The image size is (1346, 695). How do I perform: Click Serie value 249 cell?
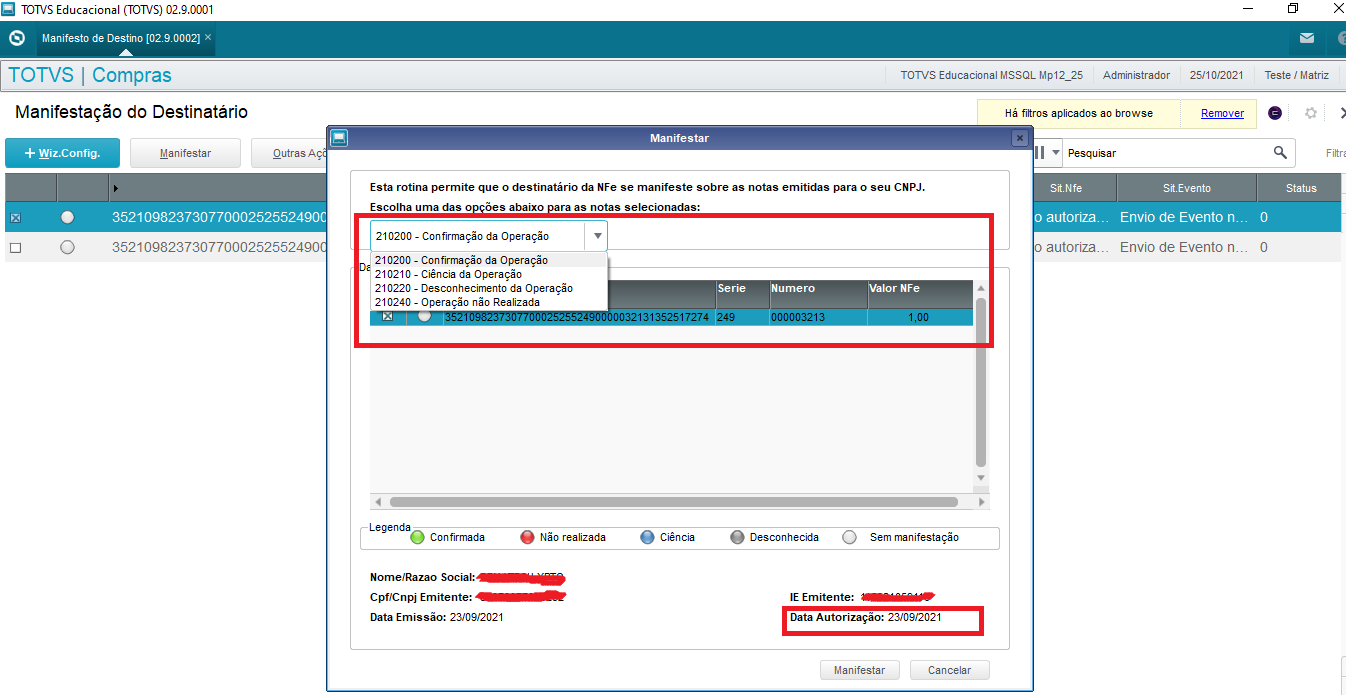[x=742, y=317]
